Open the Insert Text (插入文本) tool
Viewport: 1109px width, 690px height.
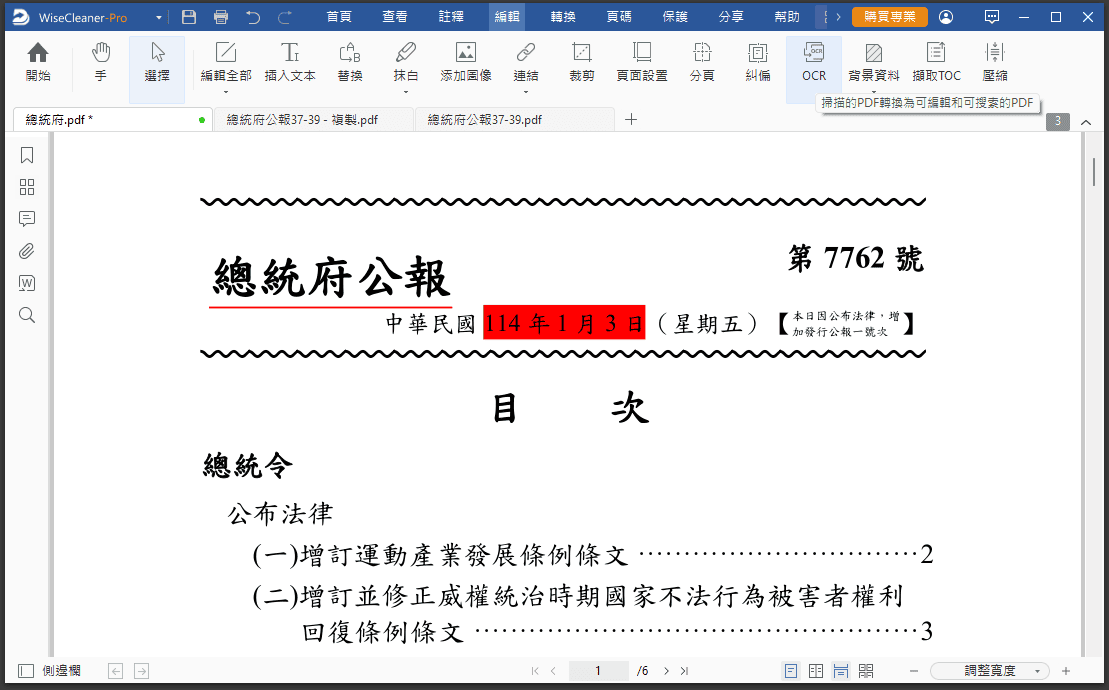[290, 62]
